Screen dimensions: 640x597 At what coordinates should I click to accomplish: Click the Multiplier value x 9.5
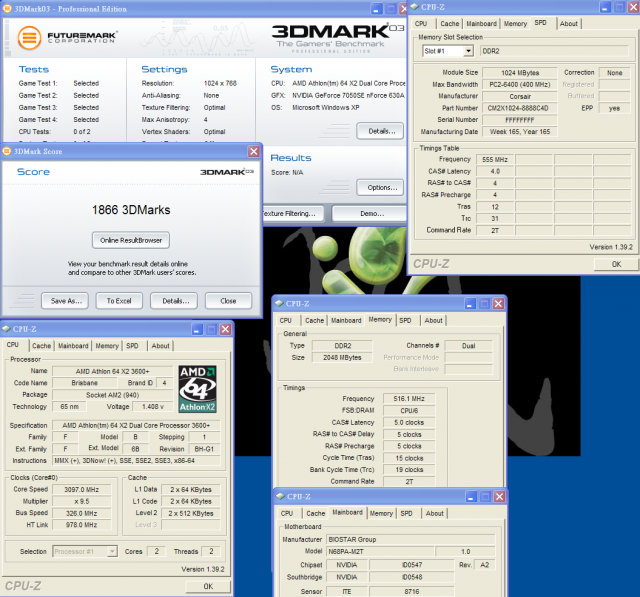click(x=82, y=502)
